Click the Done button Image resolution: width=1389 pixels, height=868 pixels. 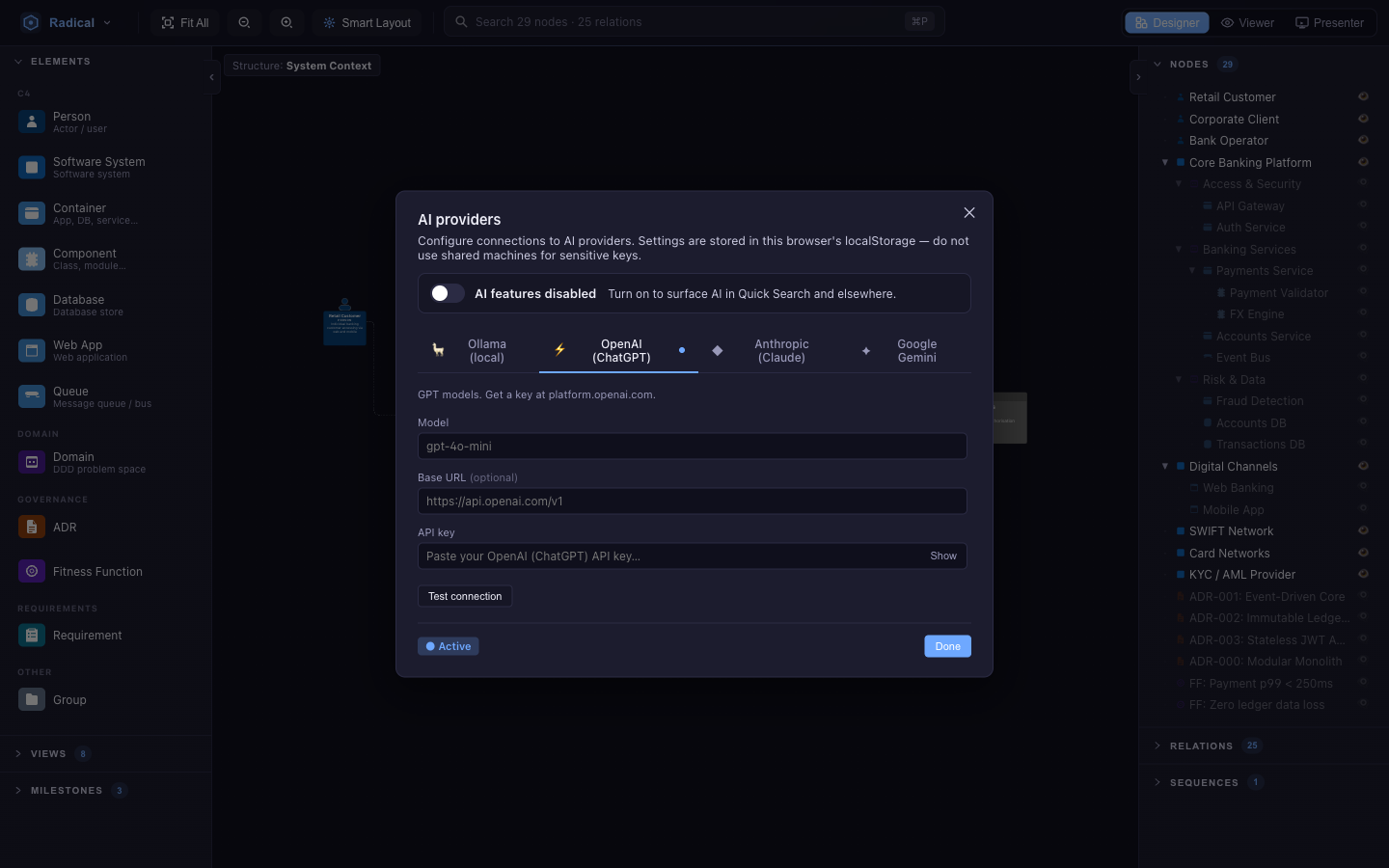pos(947,646)
